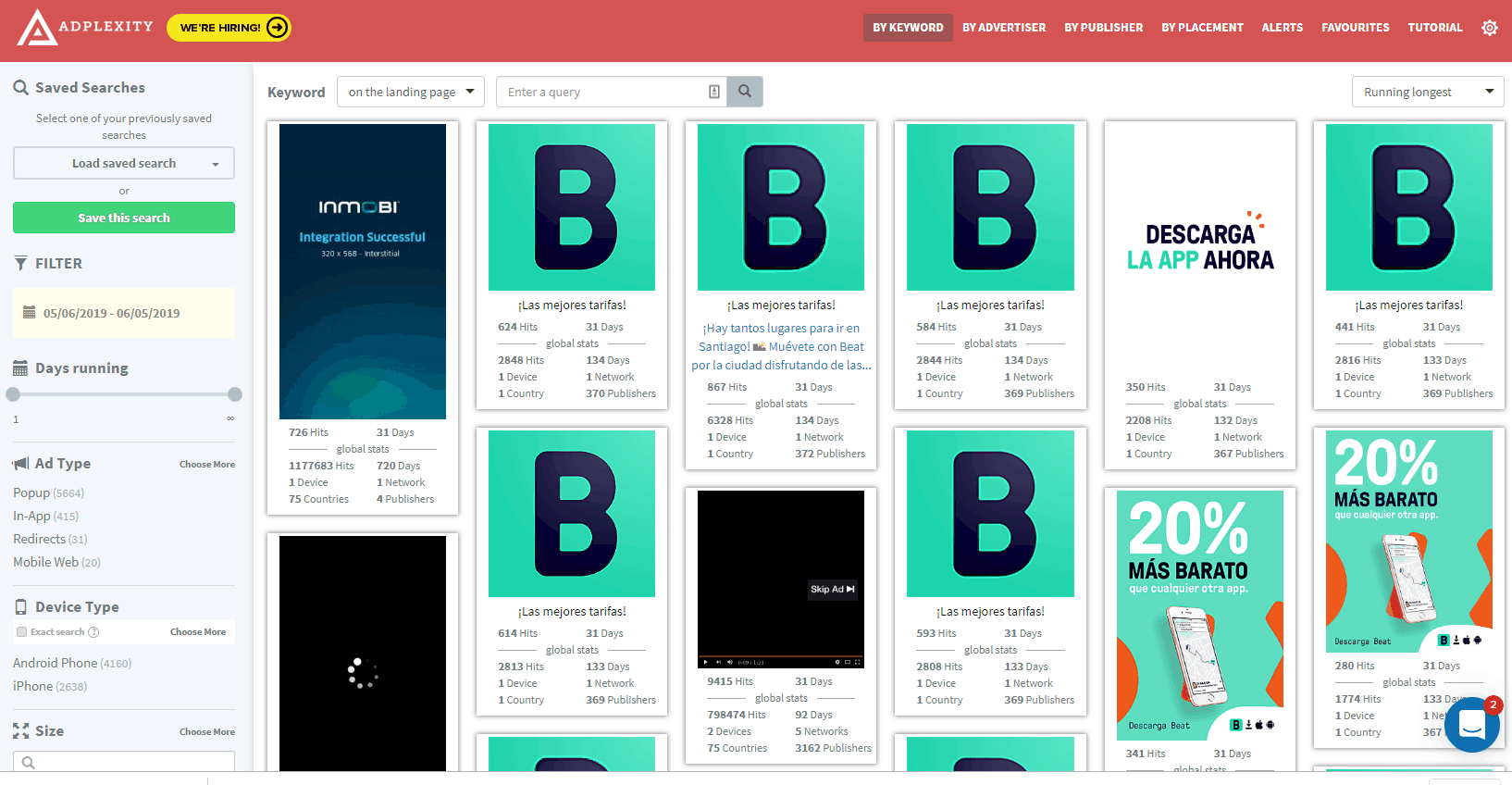Open the InMobi Integration Successful ad thumbnail

(x=363, y=271)
